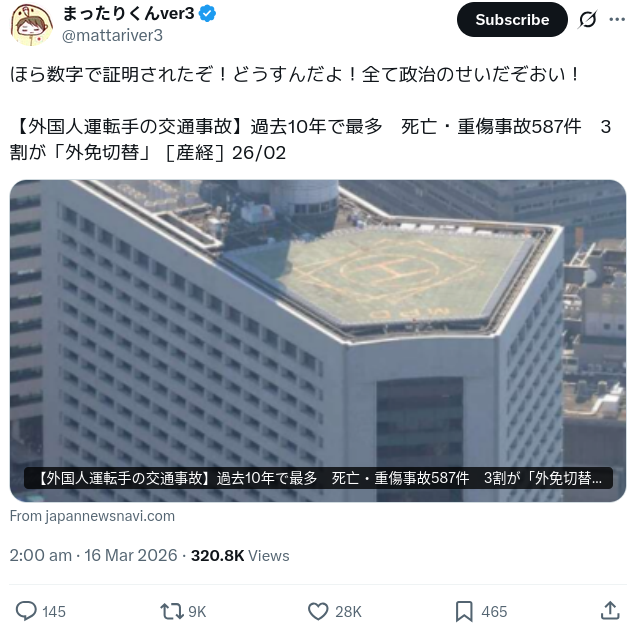Open the From japannewsnavi.com source link
Screen dimensions: 637x626
click(x=92, y=516)
